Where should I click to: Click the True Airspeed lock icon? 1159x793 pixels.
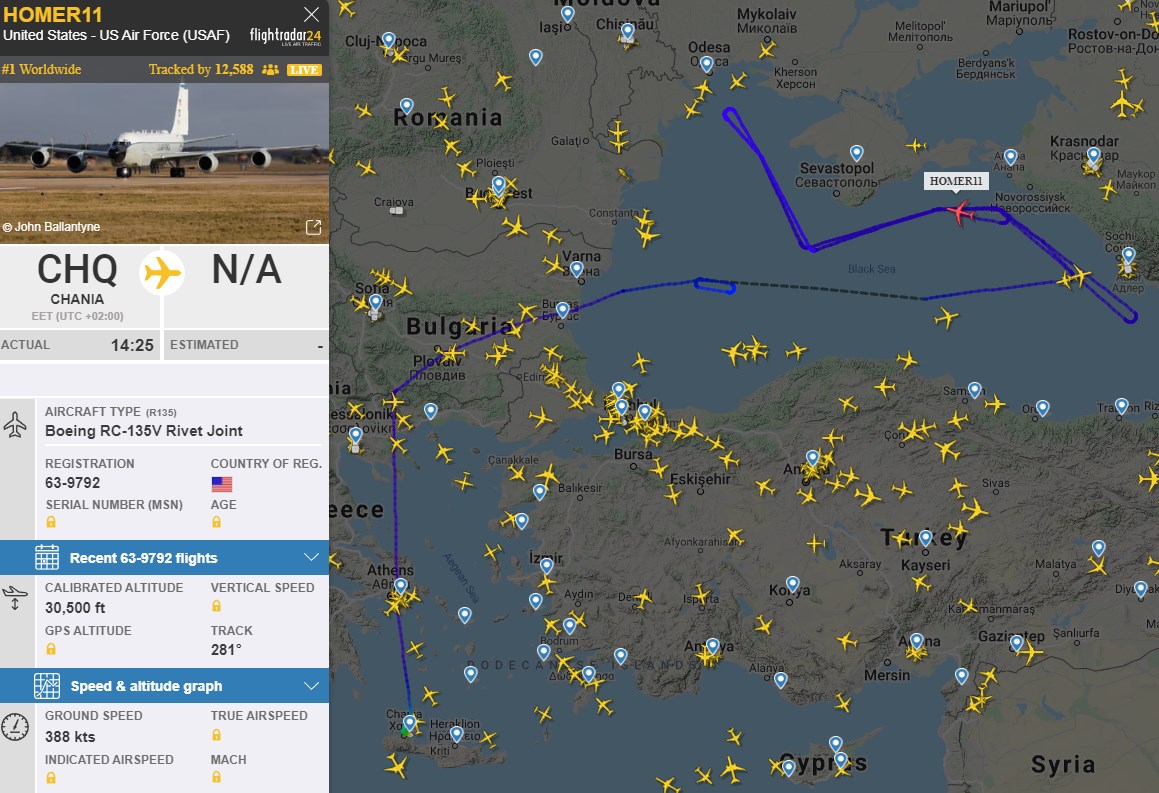tap(217, 735)
